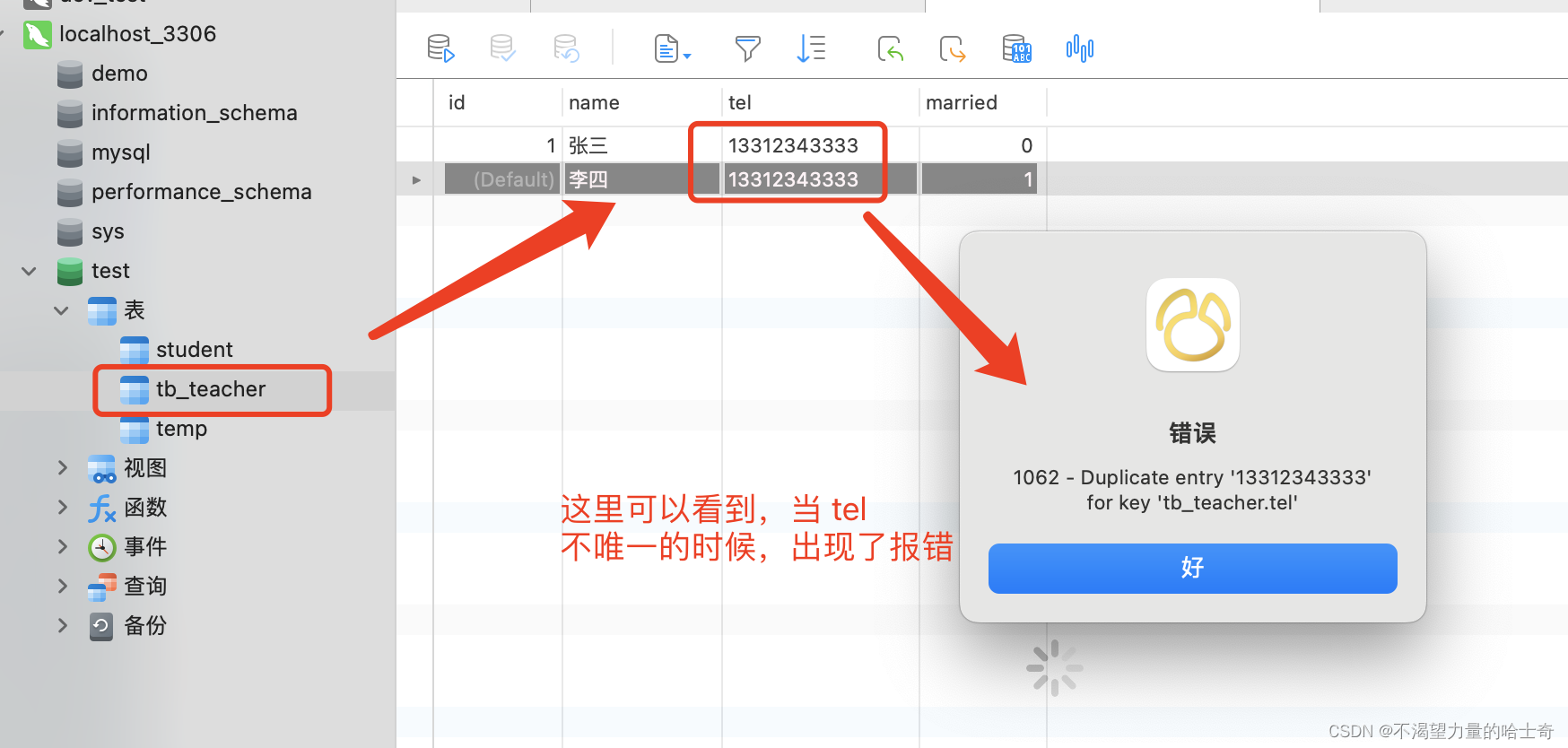Select the demo database
Screen dimensions: 1568x748
[119, 74]
